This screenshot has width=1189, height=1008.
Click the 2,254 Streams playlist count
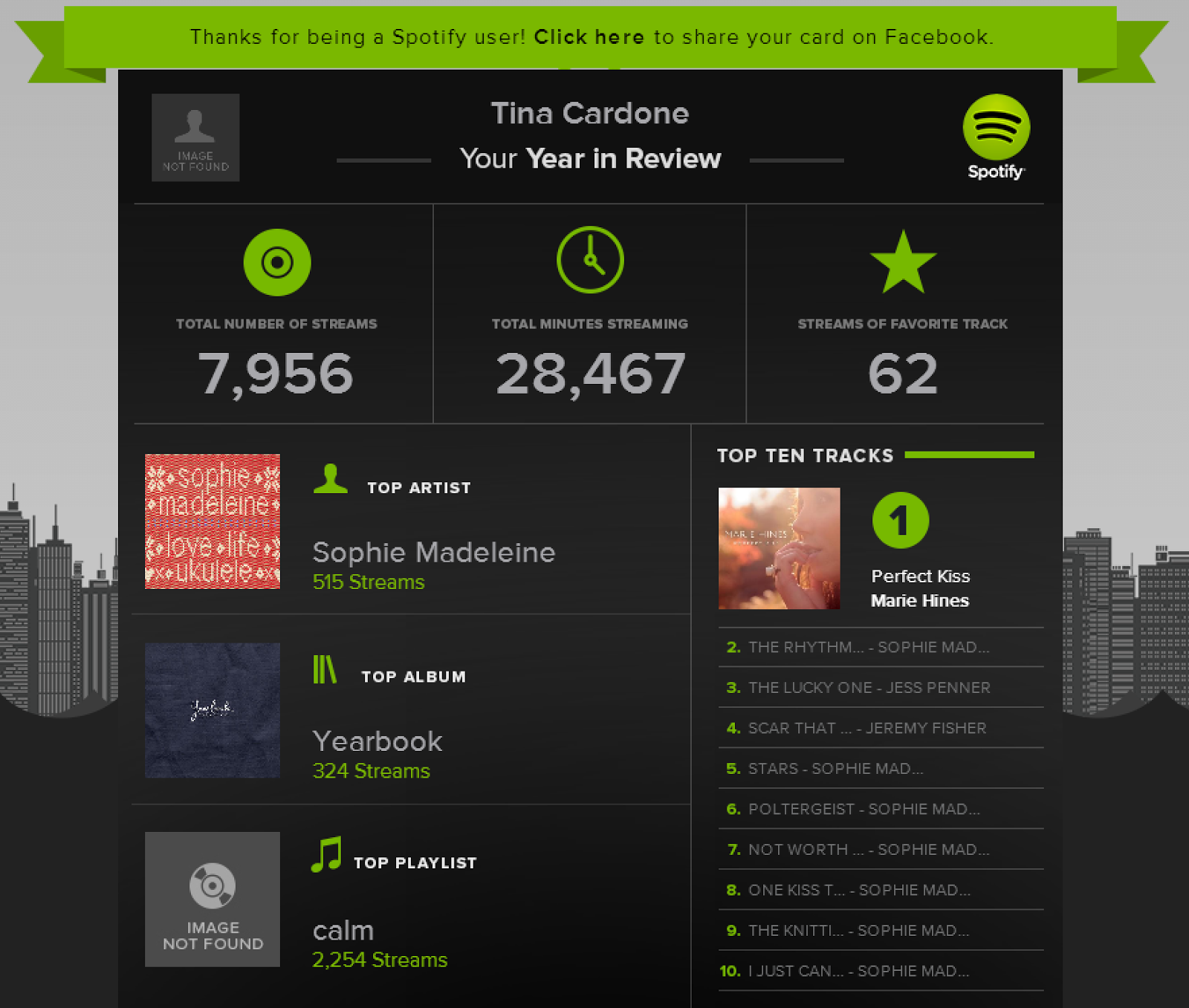(380, 960)
